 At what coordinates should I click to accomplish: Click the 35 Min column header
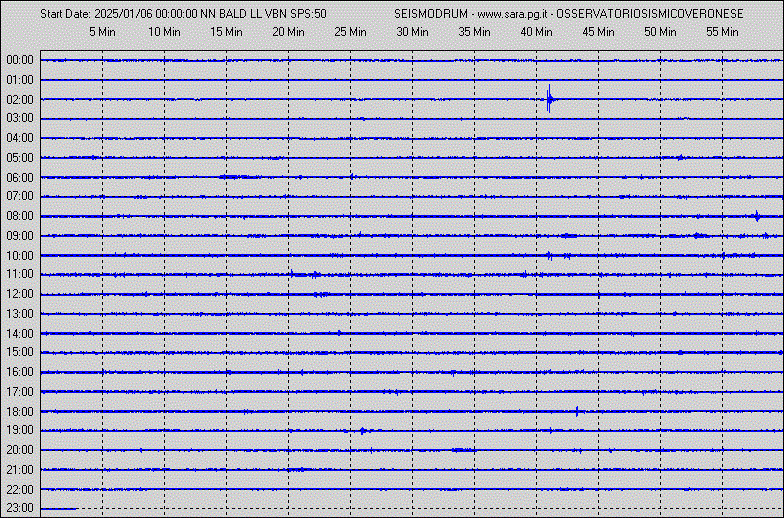click(474, 32)
